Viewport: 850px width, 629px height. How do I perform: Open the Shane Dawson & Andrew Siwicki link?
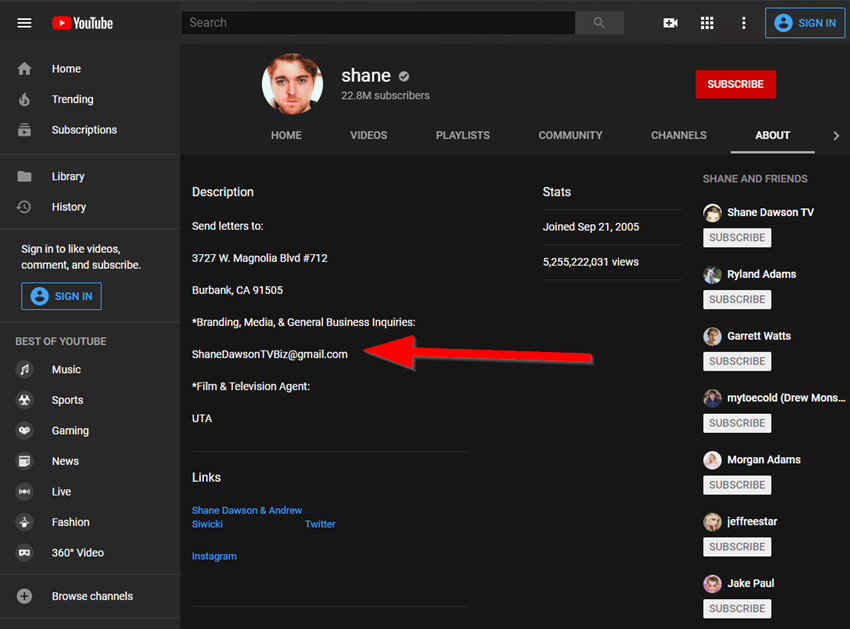tap(247, 517)
